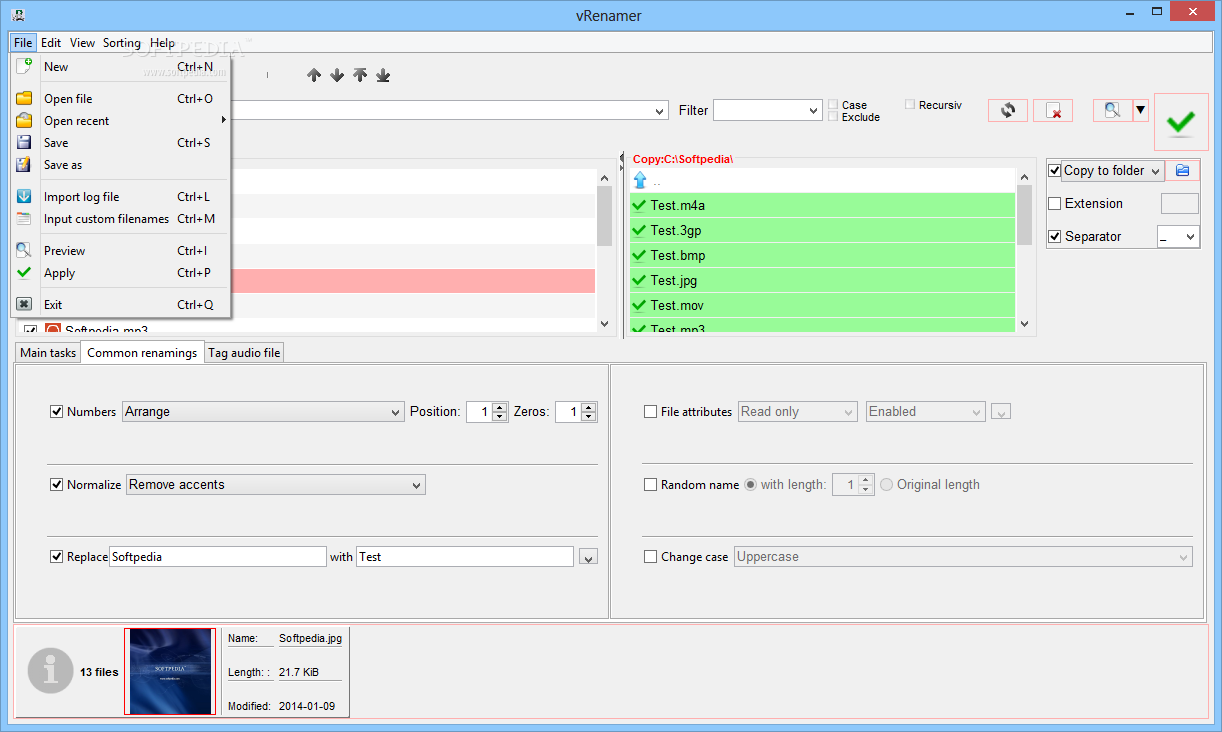The width and height of the screenshot is (1222, 732).
Task: Enable the Recursiv checkbox
Action: [x=910, y=104]
